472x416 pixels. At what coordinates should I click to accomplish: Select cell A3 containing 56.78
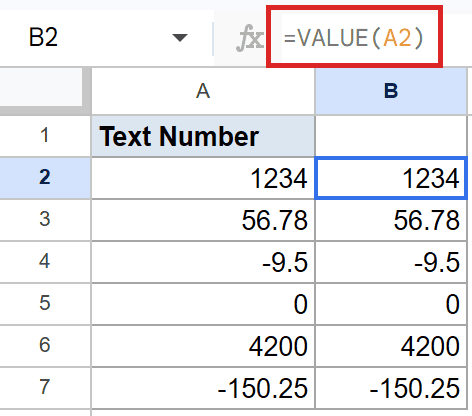(203, 220)
